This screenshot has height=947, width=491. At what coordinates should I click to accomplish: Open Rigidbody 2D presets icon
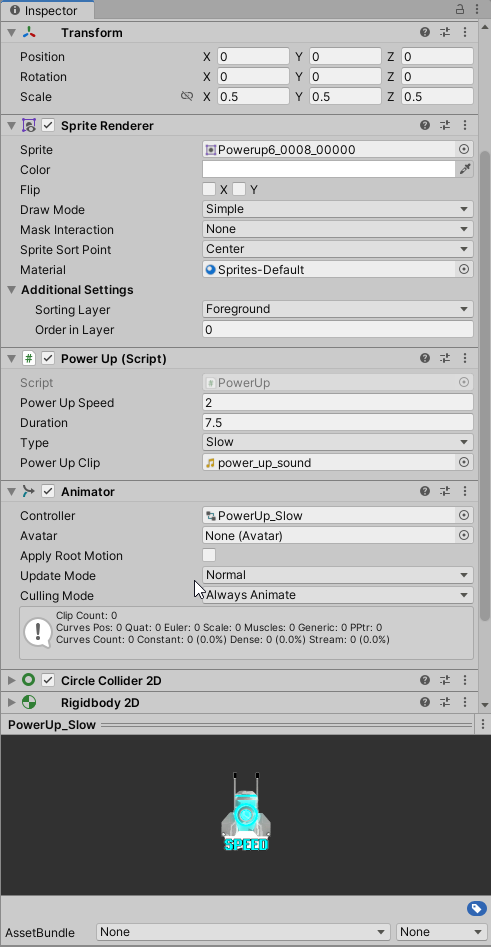click(445, 703)
